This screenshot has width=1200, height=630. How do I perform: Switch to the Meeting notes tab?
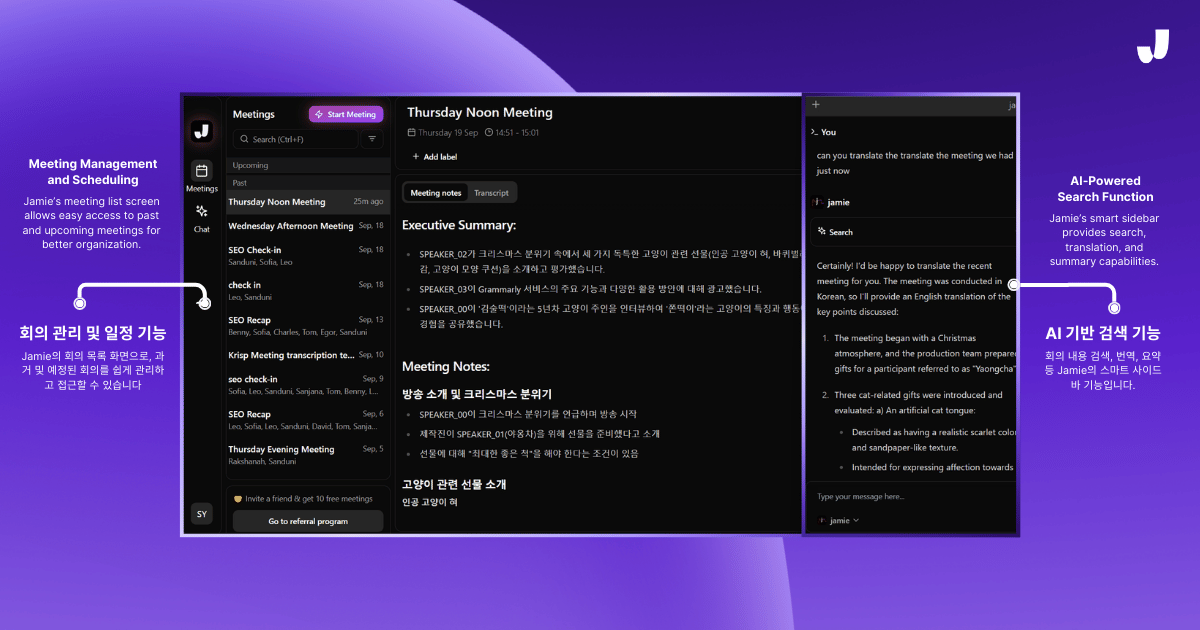pyautogui.click(x=436, y=193)
